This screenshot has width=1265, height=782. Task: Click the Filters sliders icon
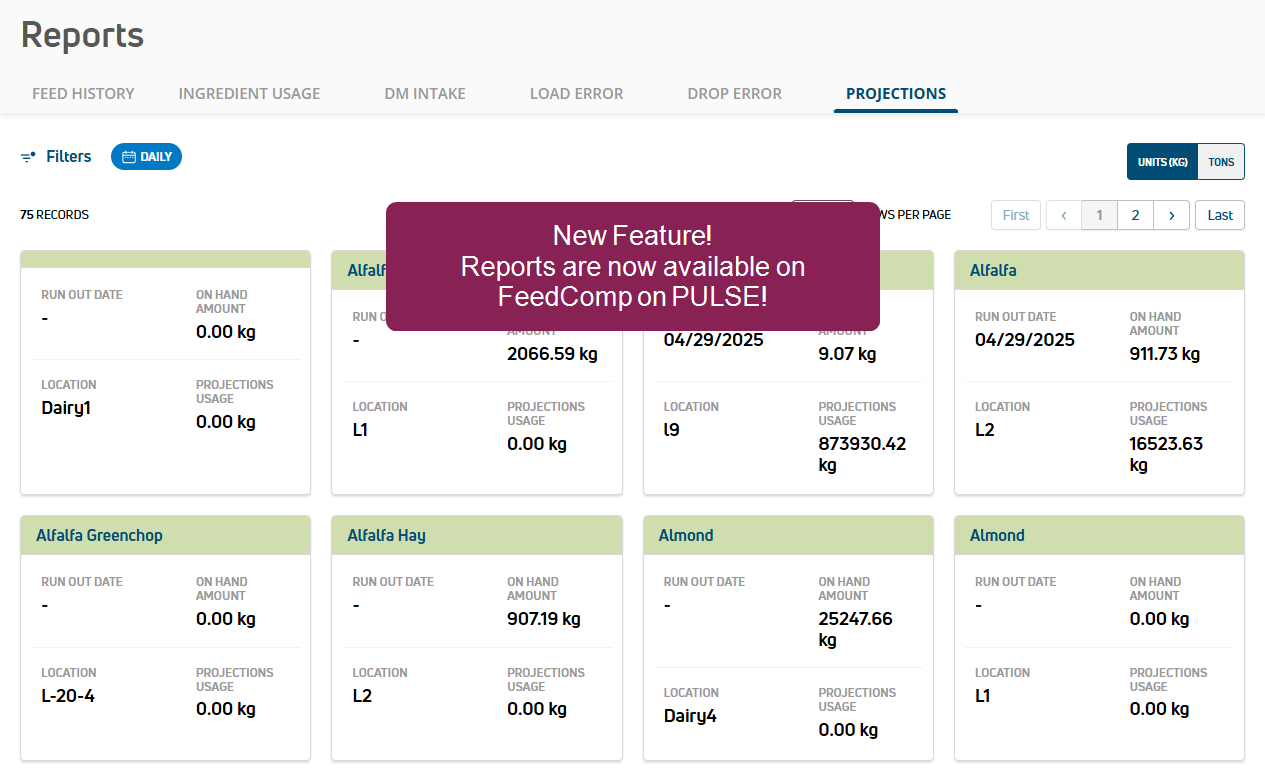(28, 157)
